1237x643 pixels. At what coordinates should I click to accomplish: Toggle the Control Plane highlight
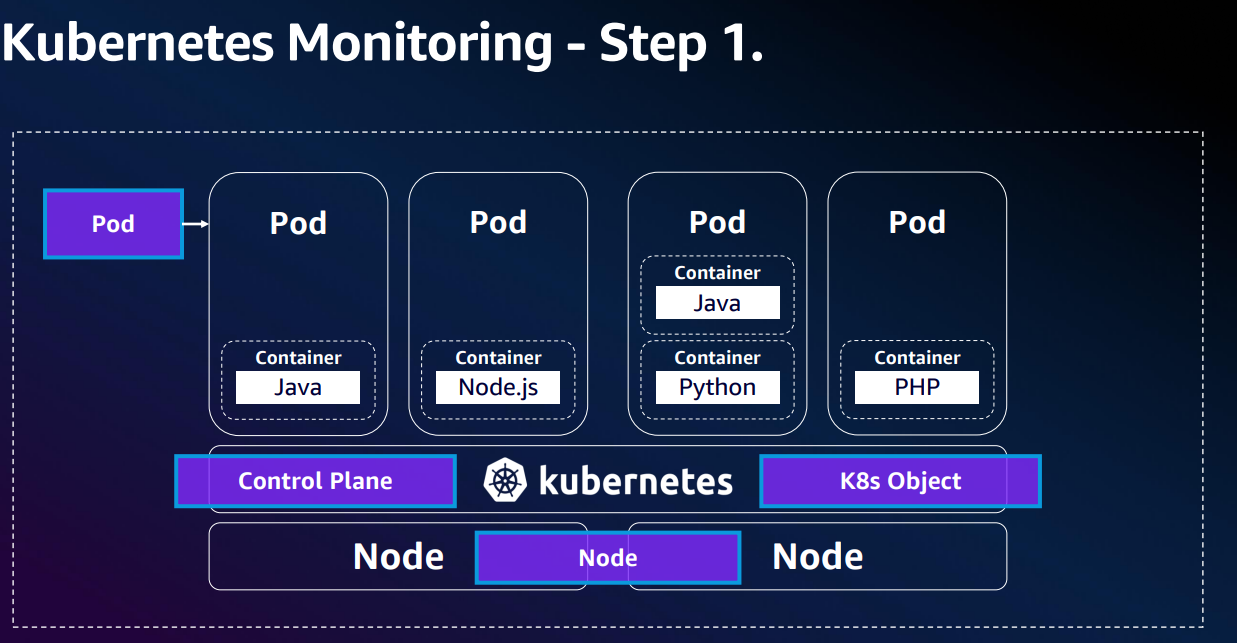(x=314, y=481)
